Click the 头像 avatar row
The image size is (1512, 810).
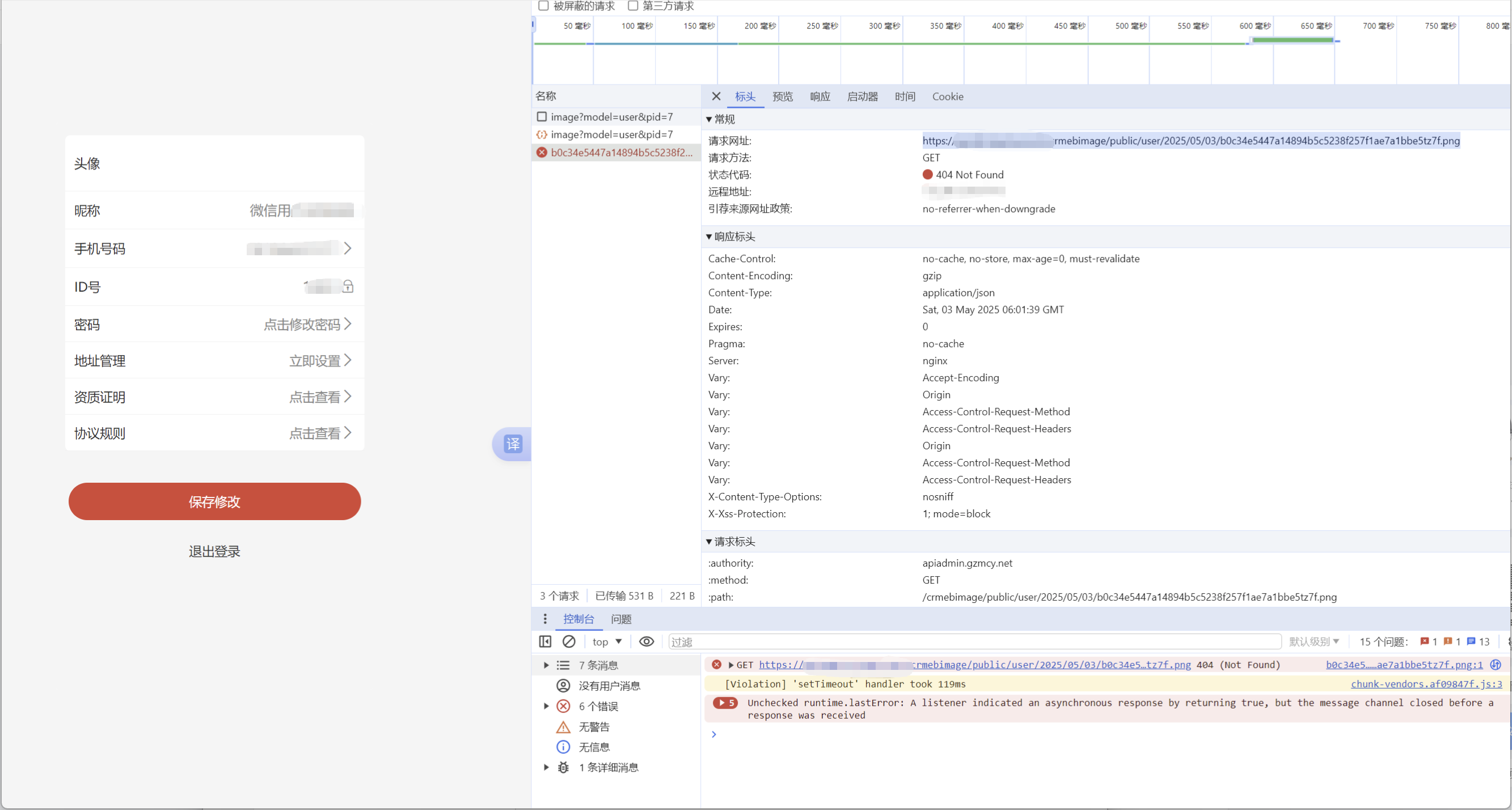pyautogui.click(x=214, y=163)
